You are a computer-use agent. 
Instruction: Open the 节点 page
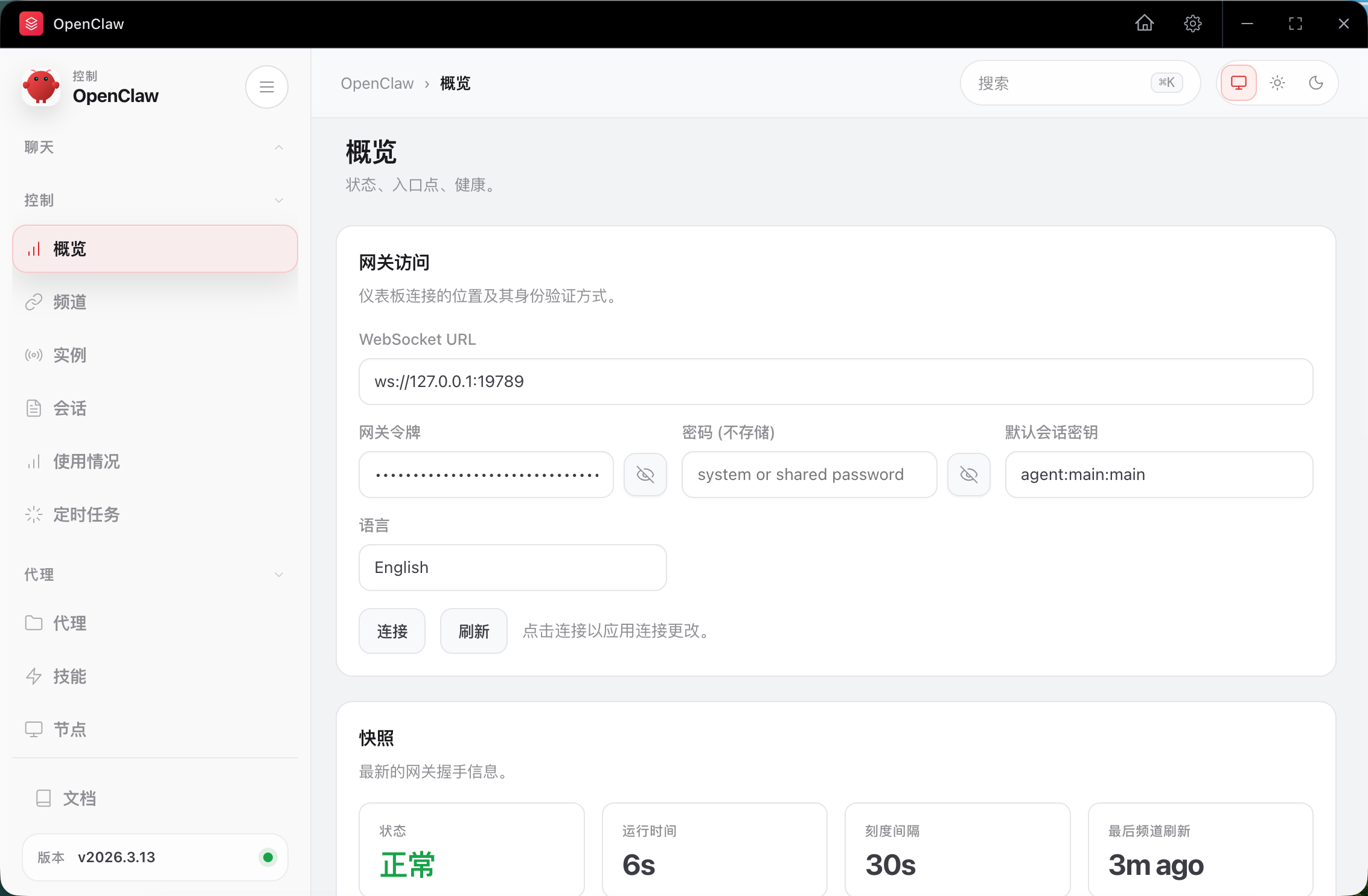click(x=69, y=729)
